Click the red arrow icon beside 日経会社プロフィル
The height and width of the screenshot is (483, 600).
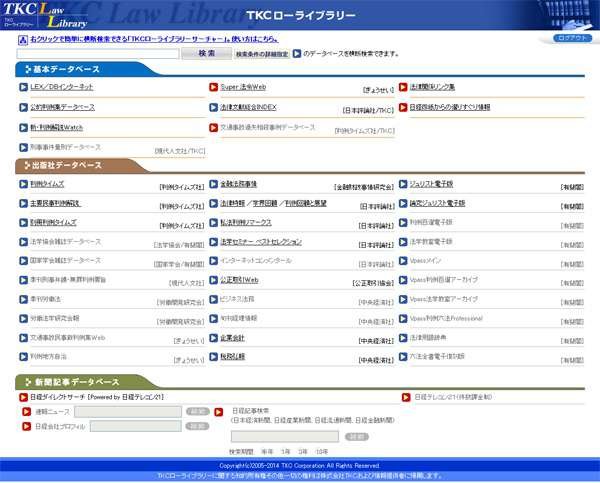[x=26, y=426]
